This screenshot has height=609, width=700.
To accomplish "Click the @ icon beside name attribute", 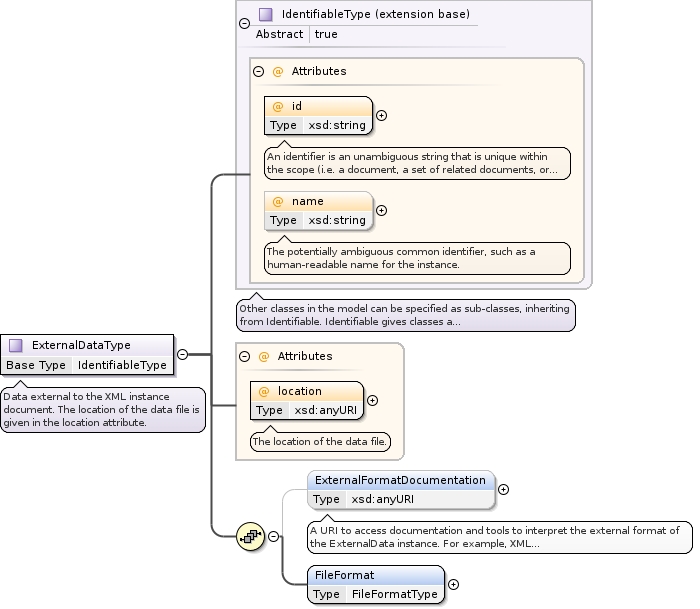I will (278, 201).
